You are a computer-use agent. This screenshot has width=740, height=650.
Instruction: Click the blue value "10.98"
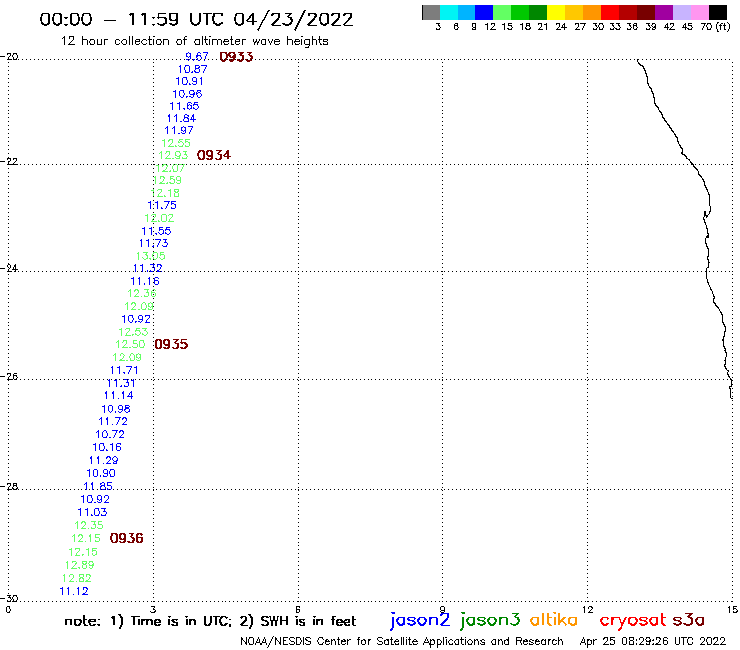tap(116, 409)
